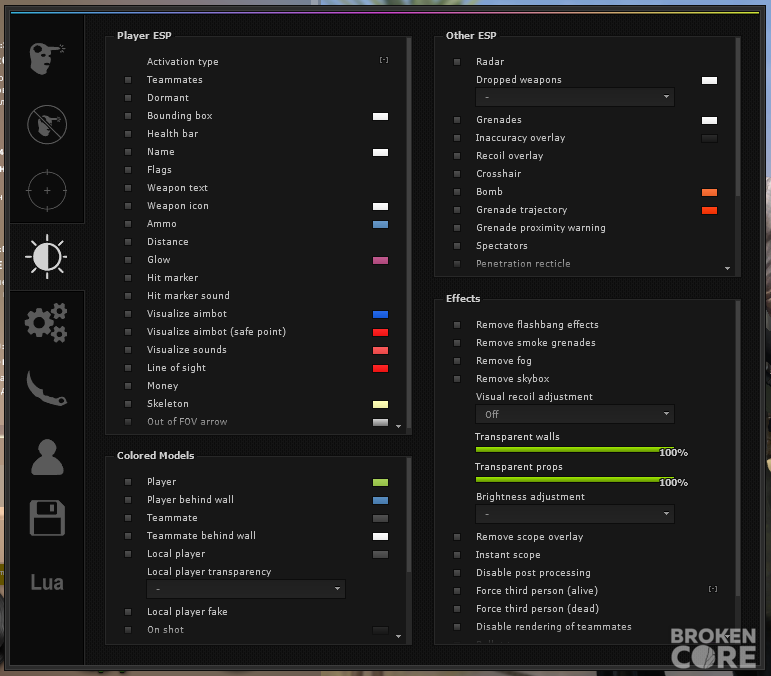771x676 pixels.
Task: Open the Glow pink color swatch
Action: point(380,260)
